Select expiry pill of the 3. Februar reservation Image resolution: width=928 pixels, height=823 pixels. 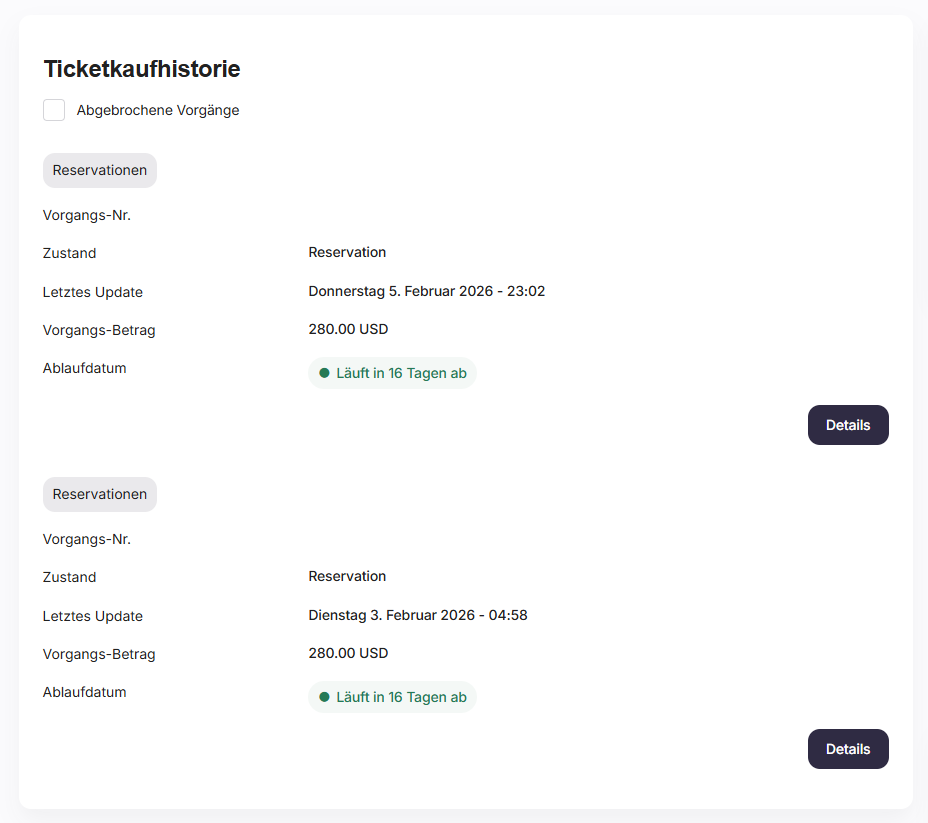tap(392, 697)
